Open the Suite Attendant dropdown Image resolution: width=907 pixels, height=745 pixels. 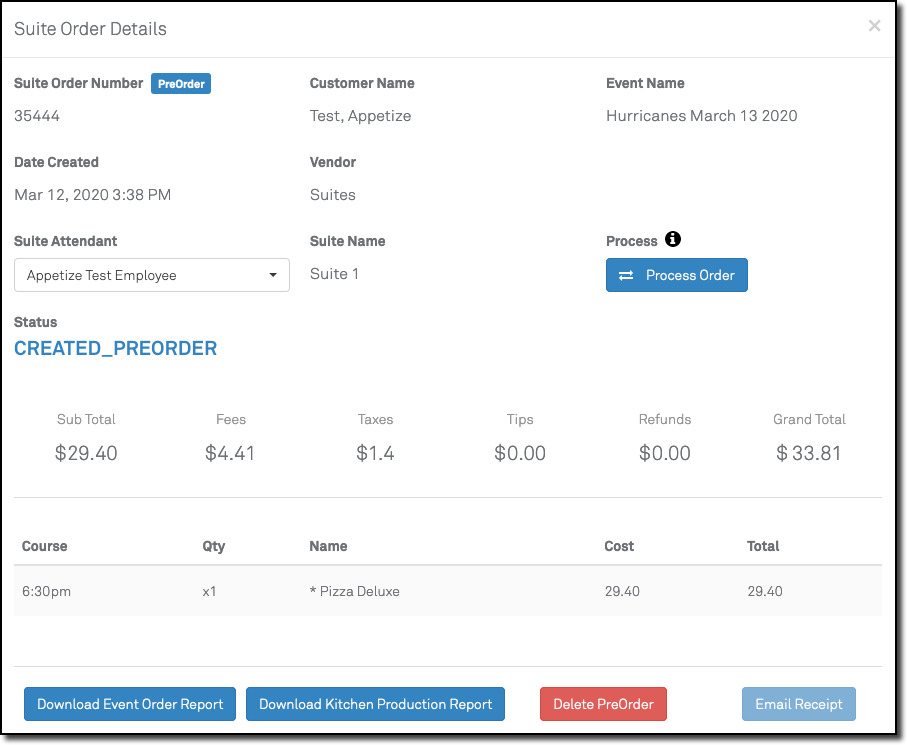[x=152, y=276]
